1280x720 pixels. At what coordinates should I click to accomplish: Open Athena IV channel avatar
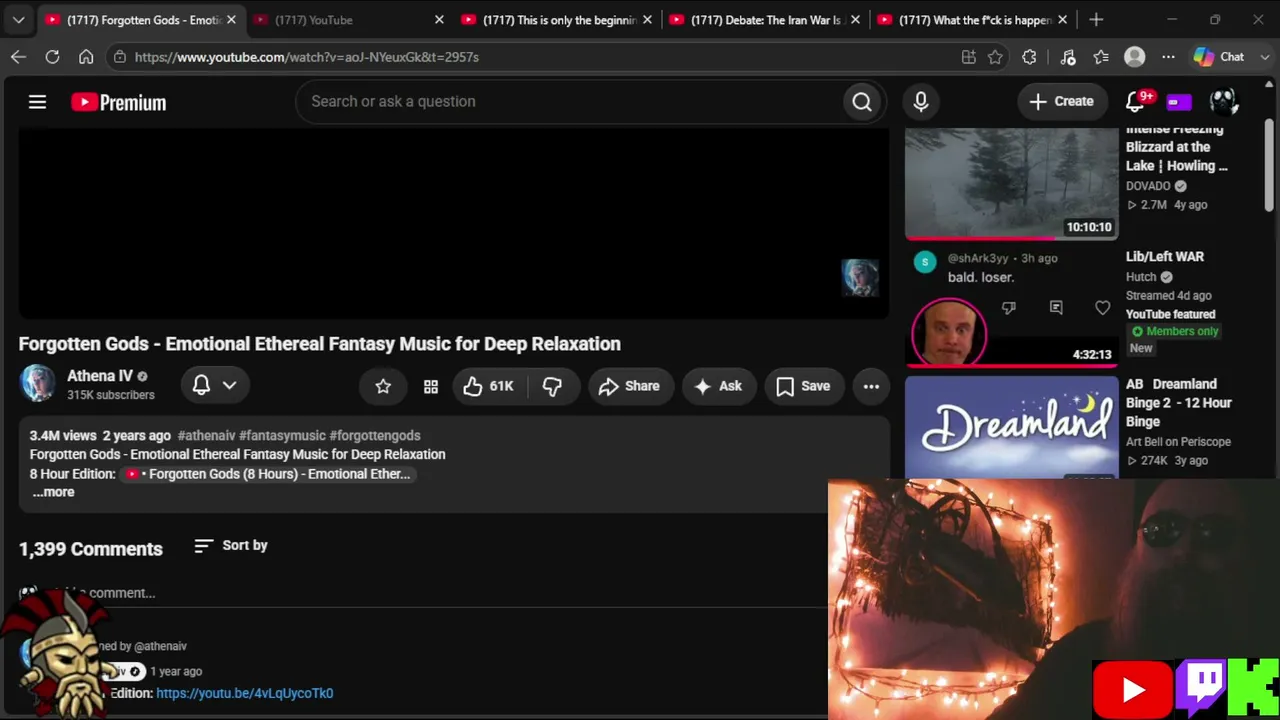pyautogui.click(x=38, y=384)
